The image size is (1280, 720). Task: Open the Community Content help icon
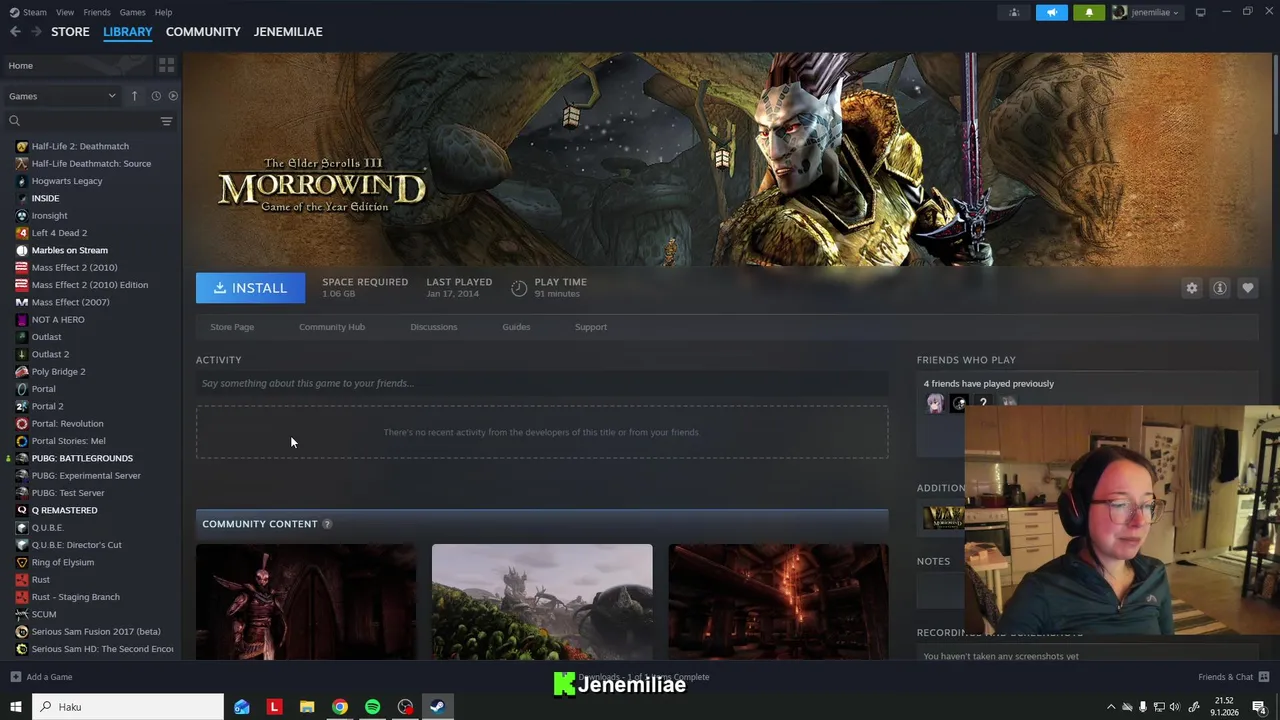coord(327,524)
